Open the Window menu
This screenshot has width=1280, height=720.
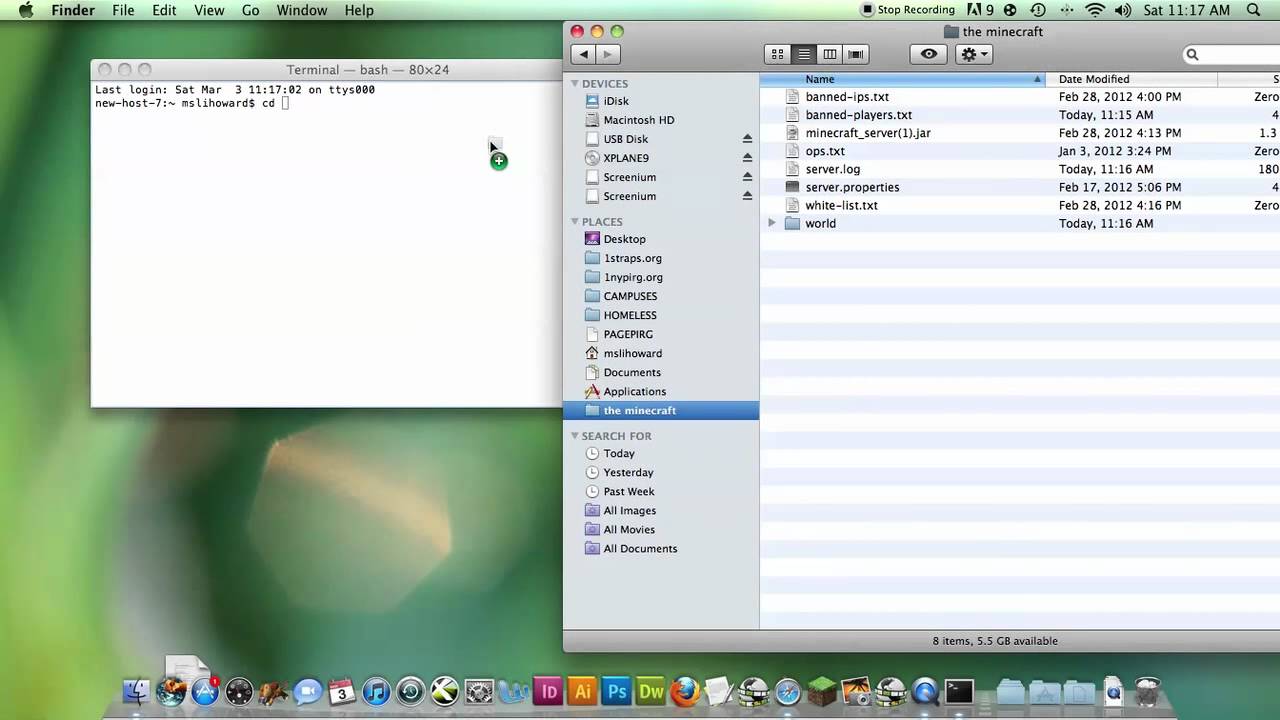[x=301, y=10]
